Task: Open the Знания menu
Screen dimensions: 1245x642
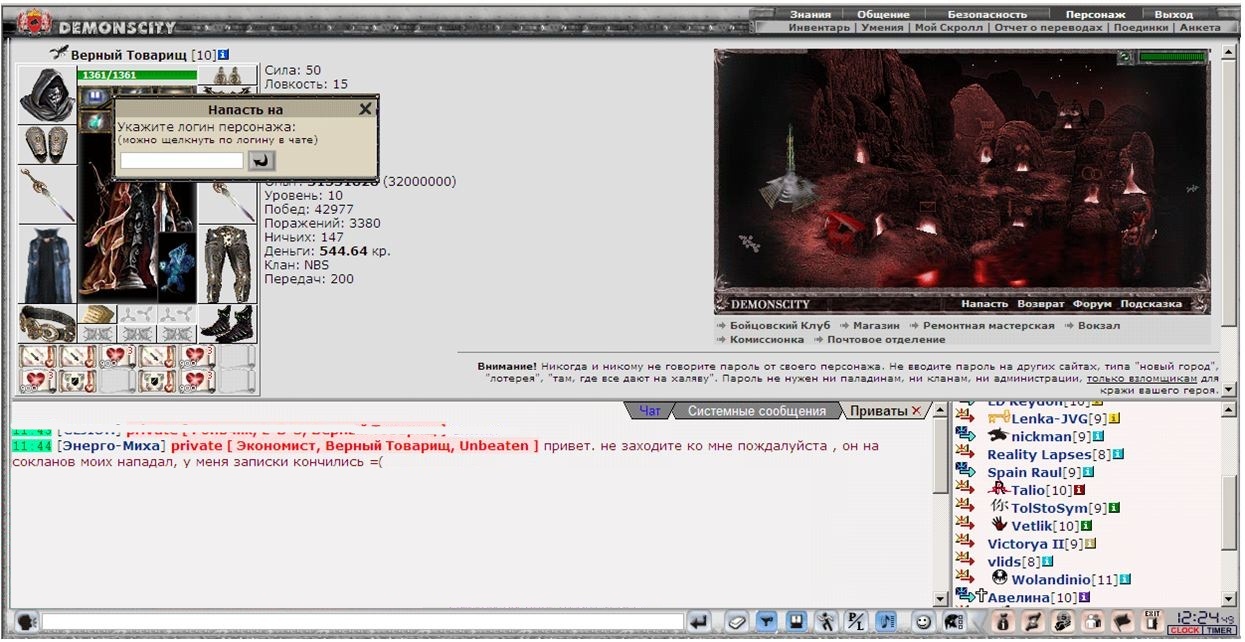Action: pos(809,15)
